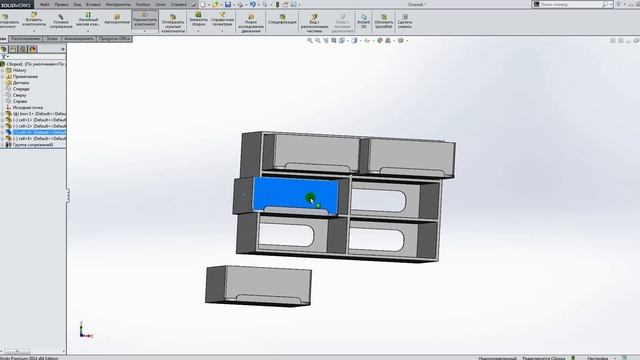Image resolution: width=640 pixels, height=360 pixels.
Task: Click Автокрепежи smart fasteners tool
Action: click(117, 20)
